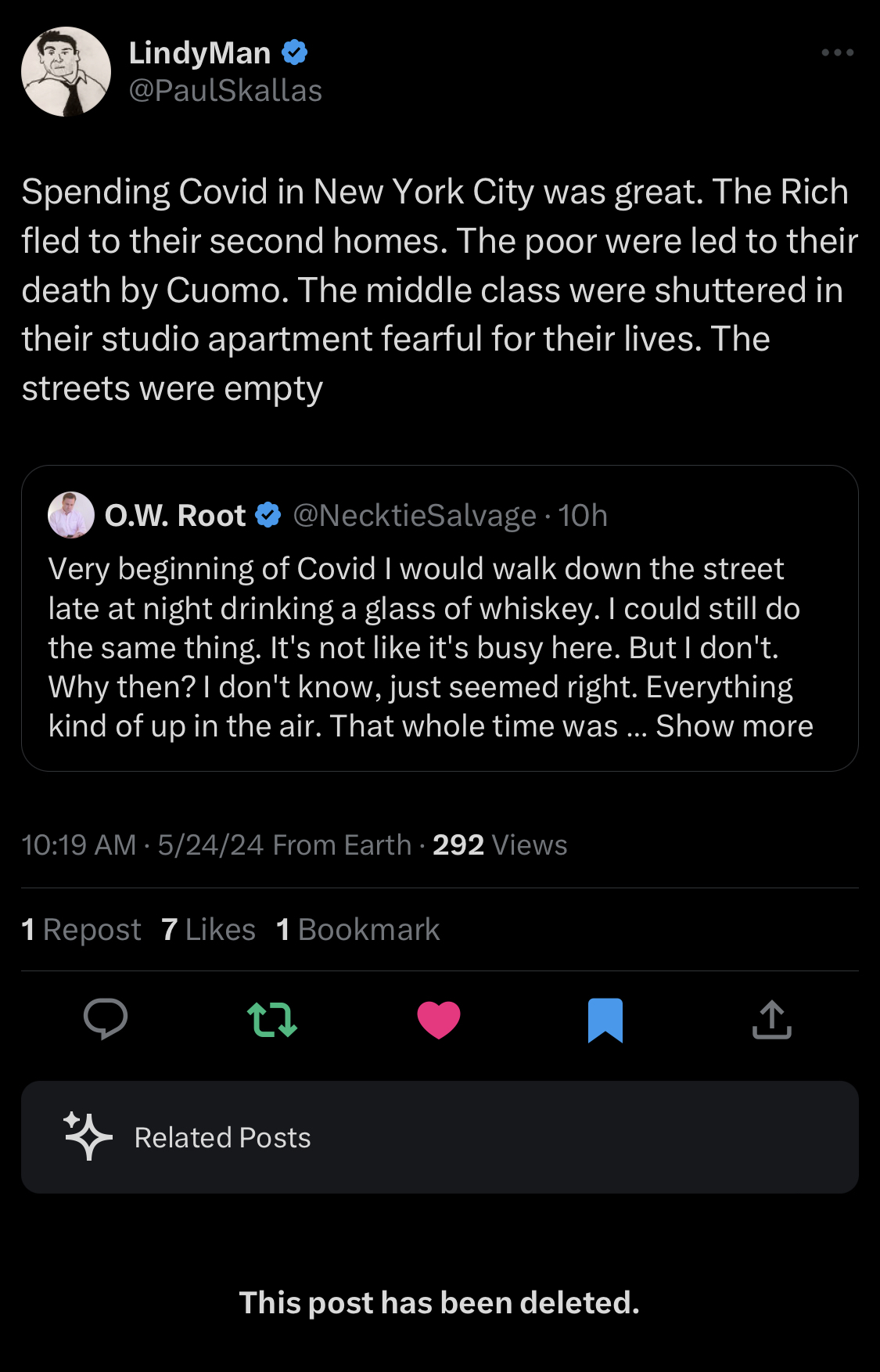Open the three-dot more options menu

point(837,52)
